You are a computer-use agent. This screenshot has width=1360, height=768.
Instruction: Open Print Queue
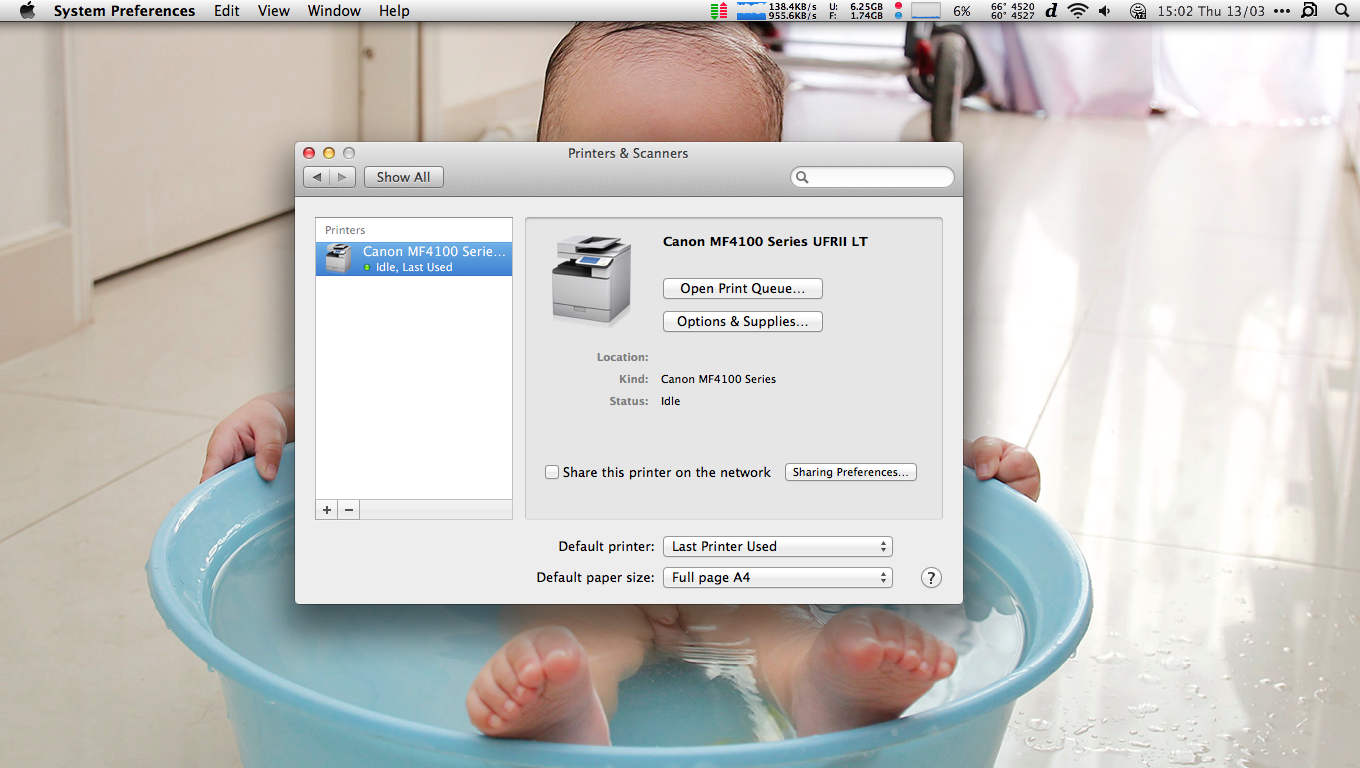[x=742, y=288]
